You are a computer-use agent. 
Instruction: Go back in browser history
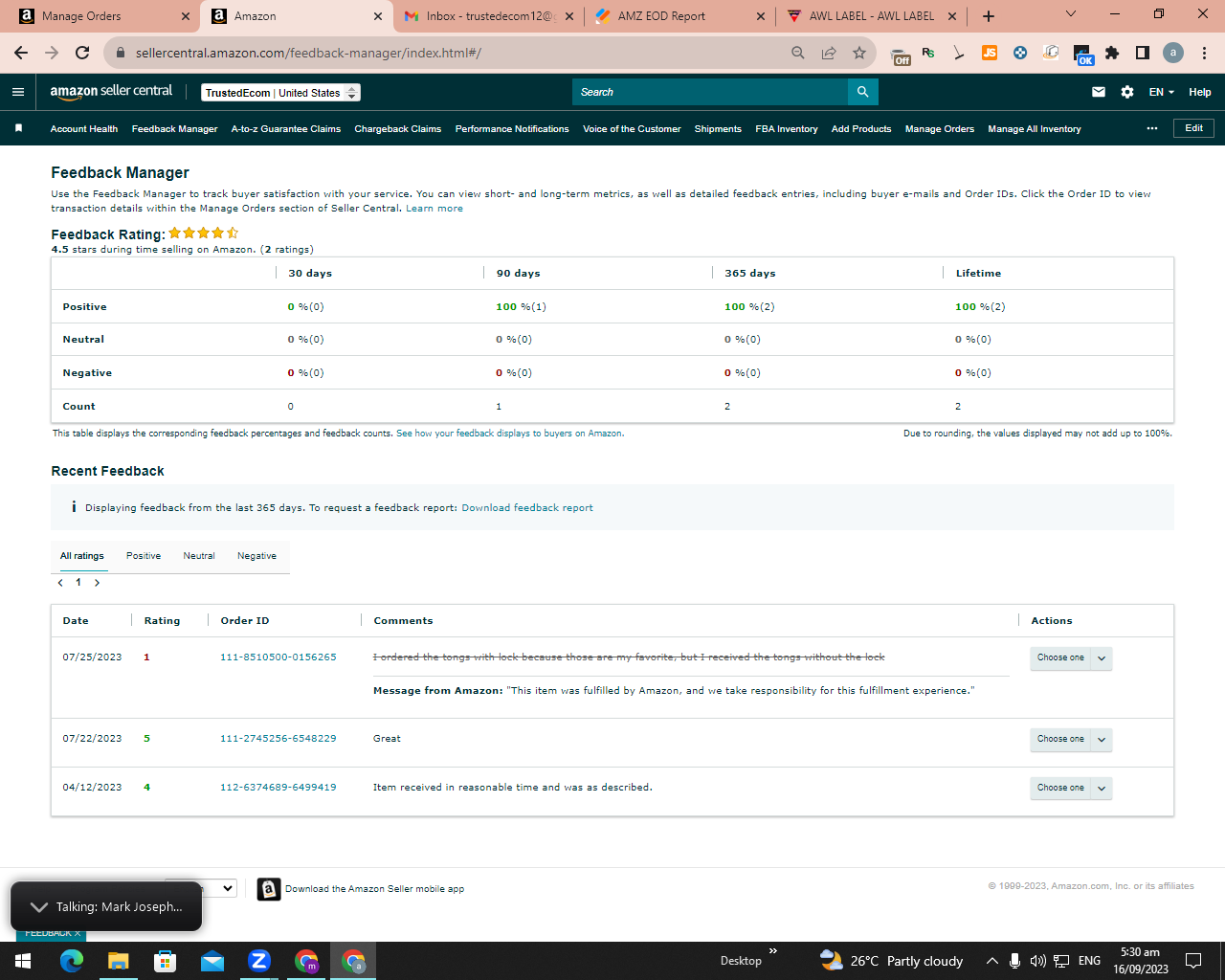[21, 53]
